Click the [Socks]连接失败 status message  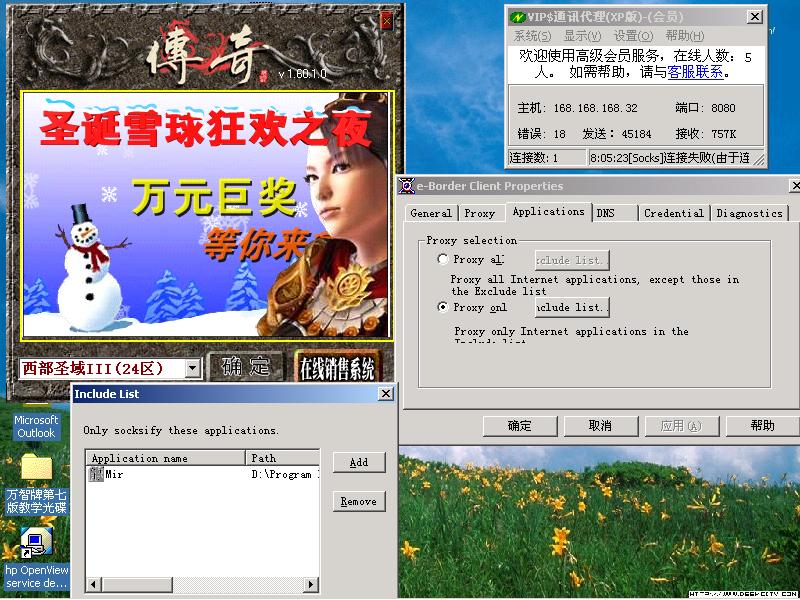point(671,158)
